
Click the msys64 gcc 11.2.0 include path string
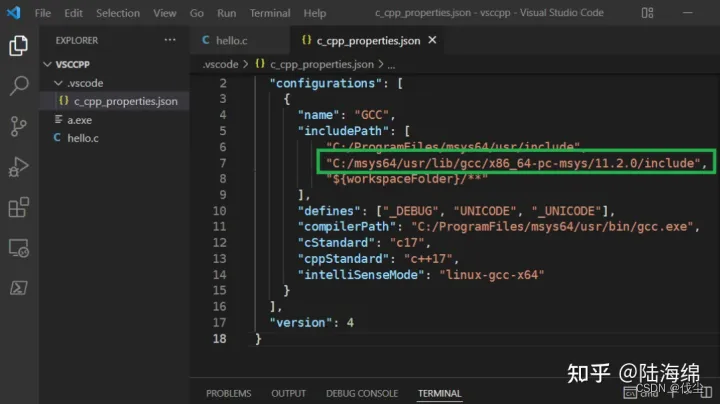513,163
